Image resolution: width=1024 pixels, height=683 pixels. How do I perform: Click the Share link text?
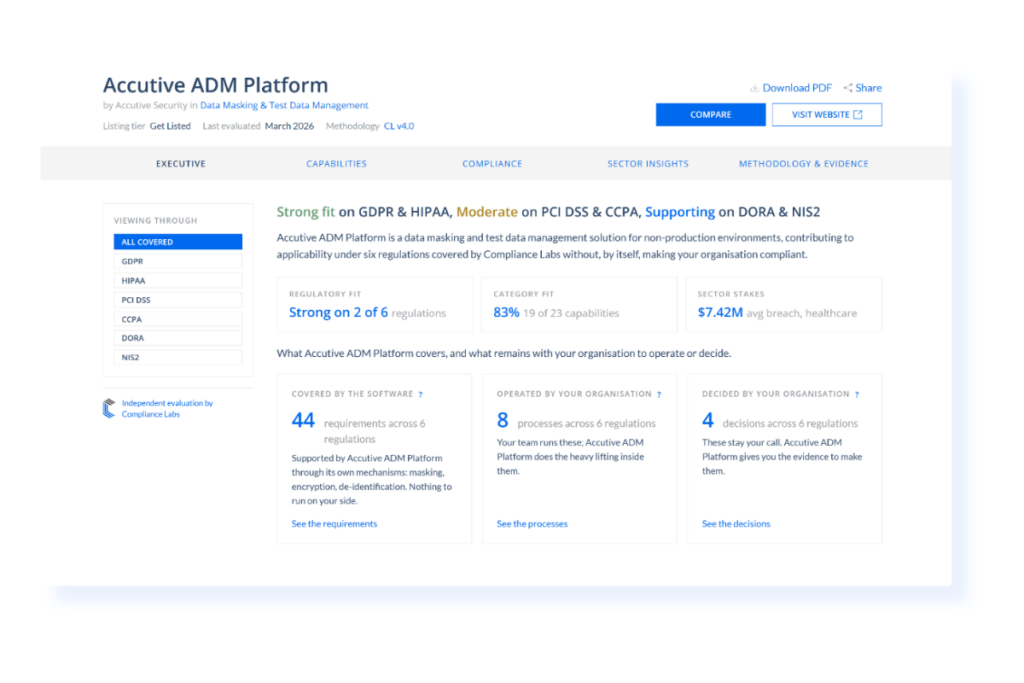869,88
